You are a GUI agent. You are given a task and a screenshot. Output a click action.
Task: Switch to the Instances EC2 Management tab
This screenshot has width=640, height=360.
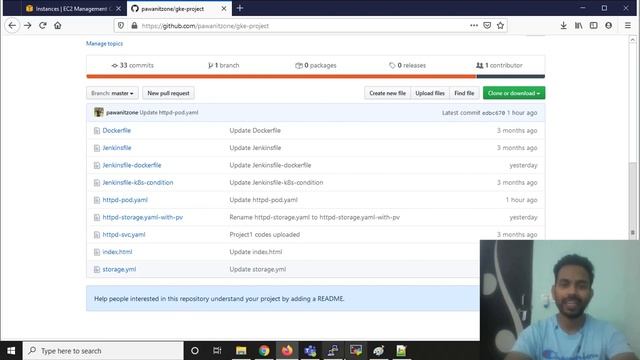click(73, 9)
